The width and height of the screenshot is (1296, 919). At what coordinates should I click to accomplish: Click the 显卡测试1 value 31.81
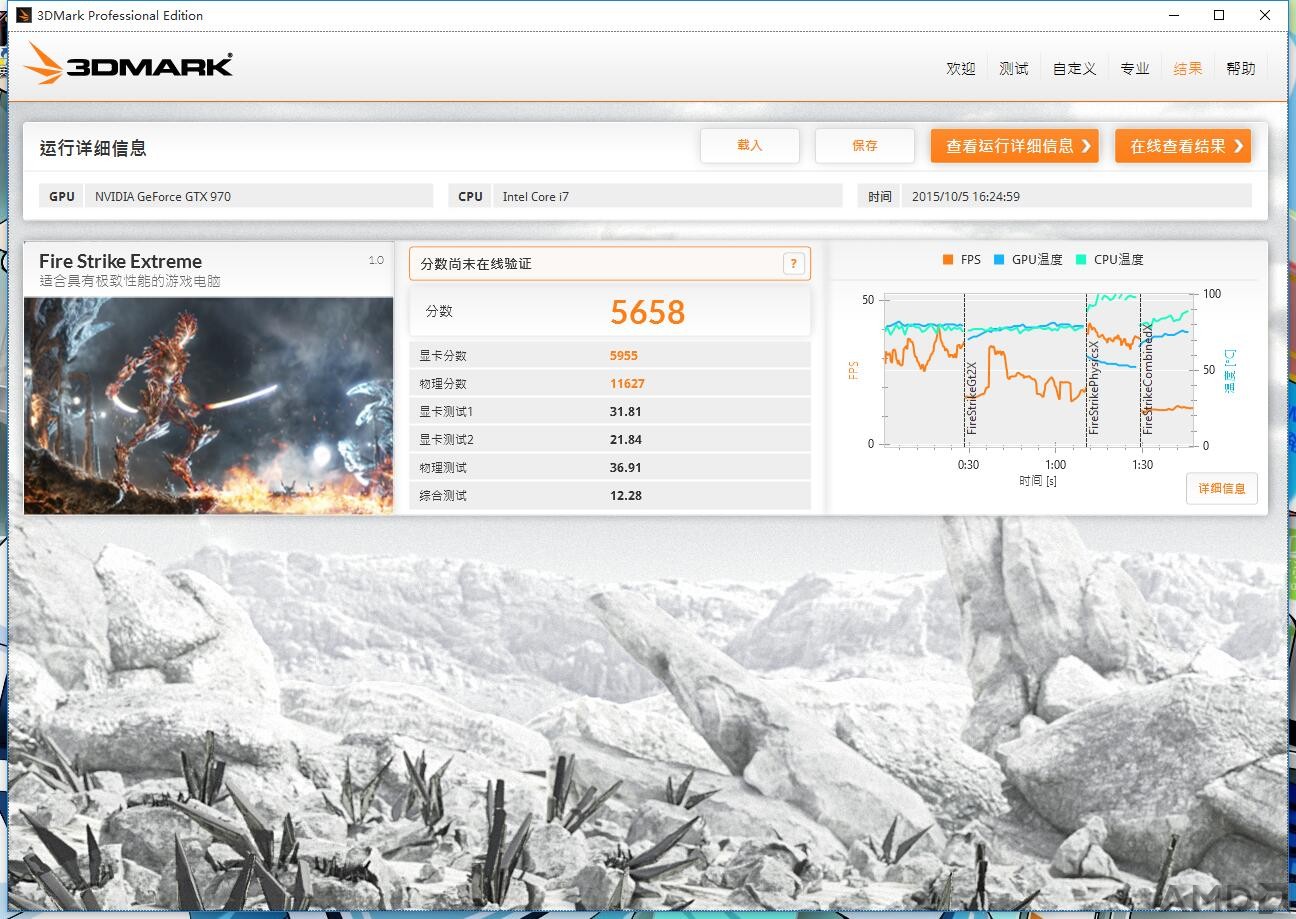[x=626, y=412]
